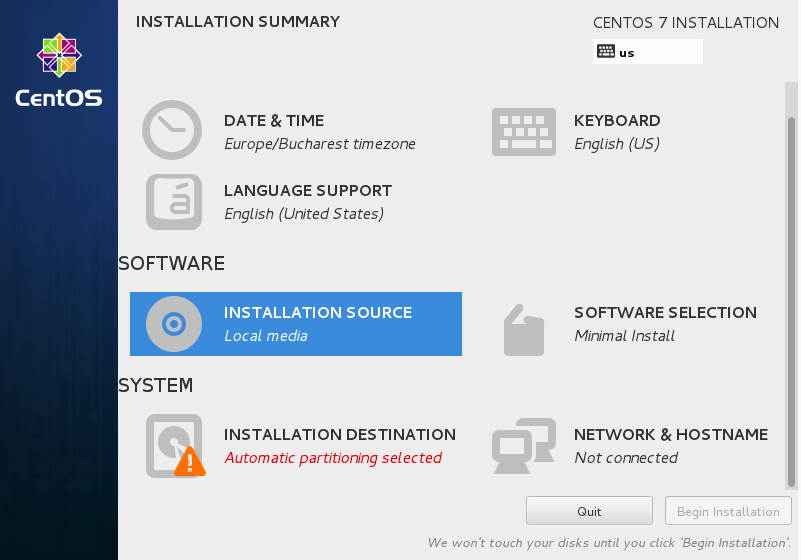Viewport: 801px width, 560px height.
Task: Click the Language Support icon
Action: click(173, 201)
